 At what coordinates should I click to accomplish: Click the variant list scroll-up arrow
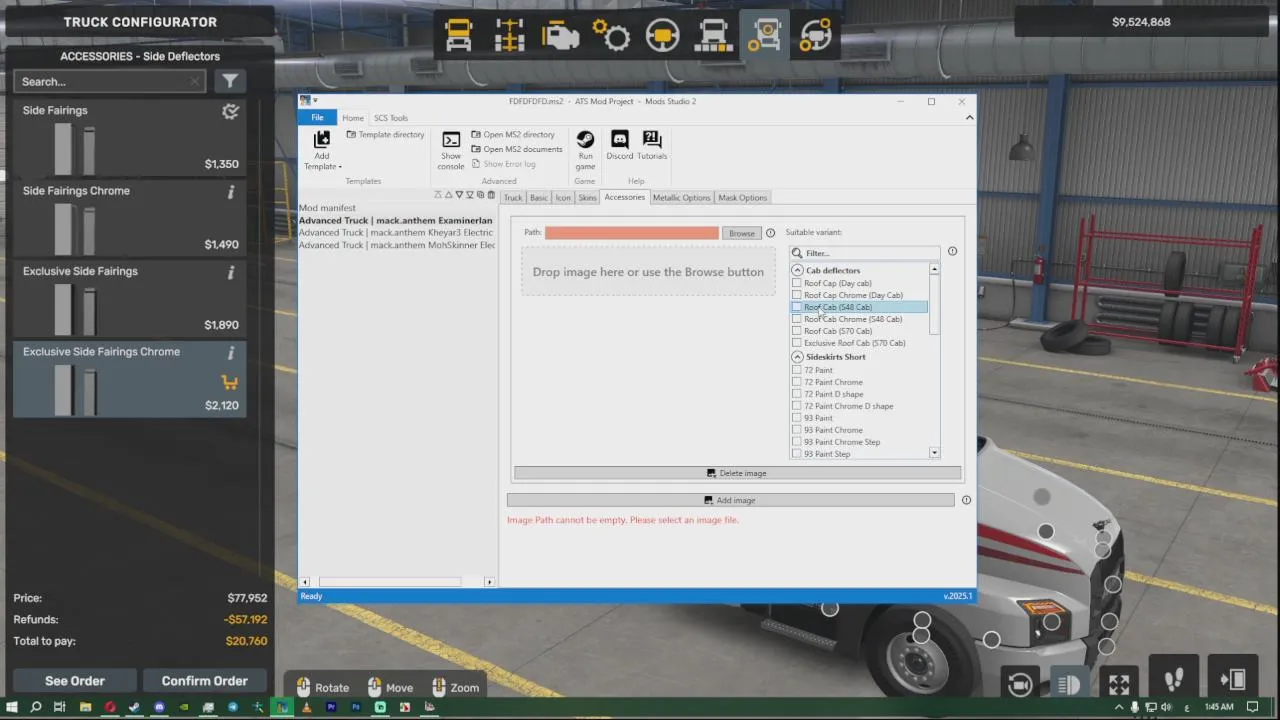tap(934, 269)
